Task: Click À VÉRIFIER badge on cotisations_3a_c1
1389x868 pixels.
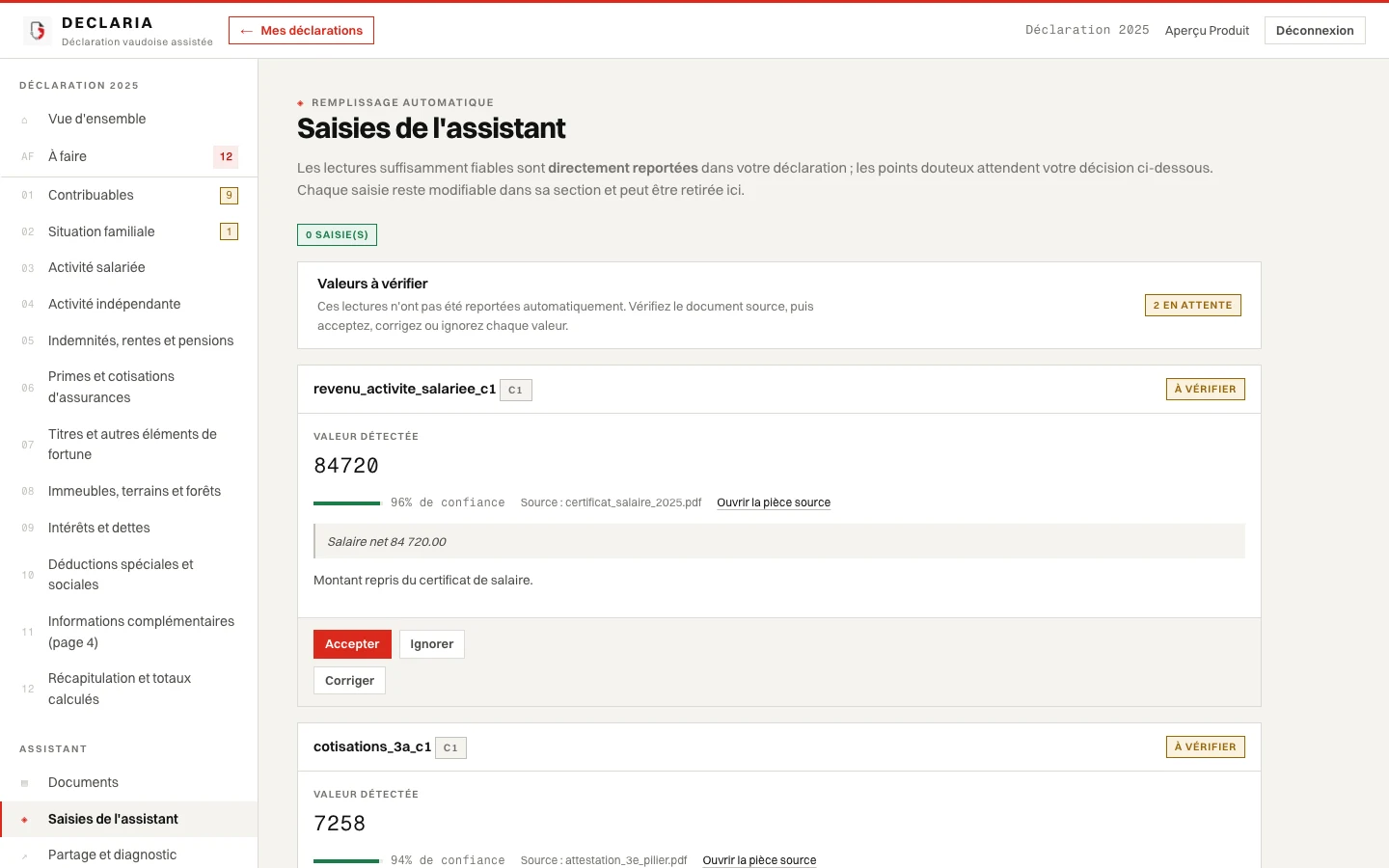Action: [x=1205, y=746]
